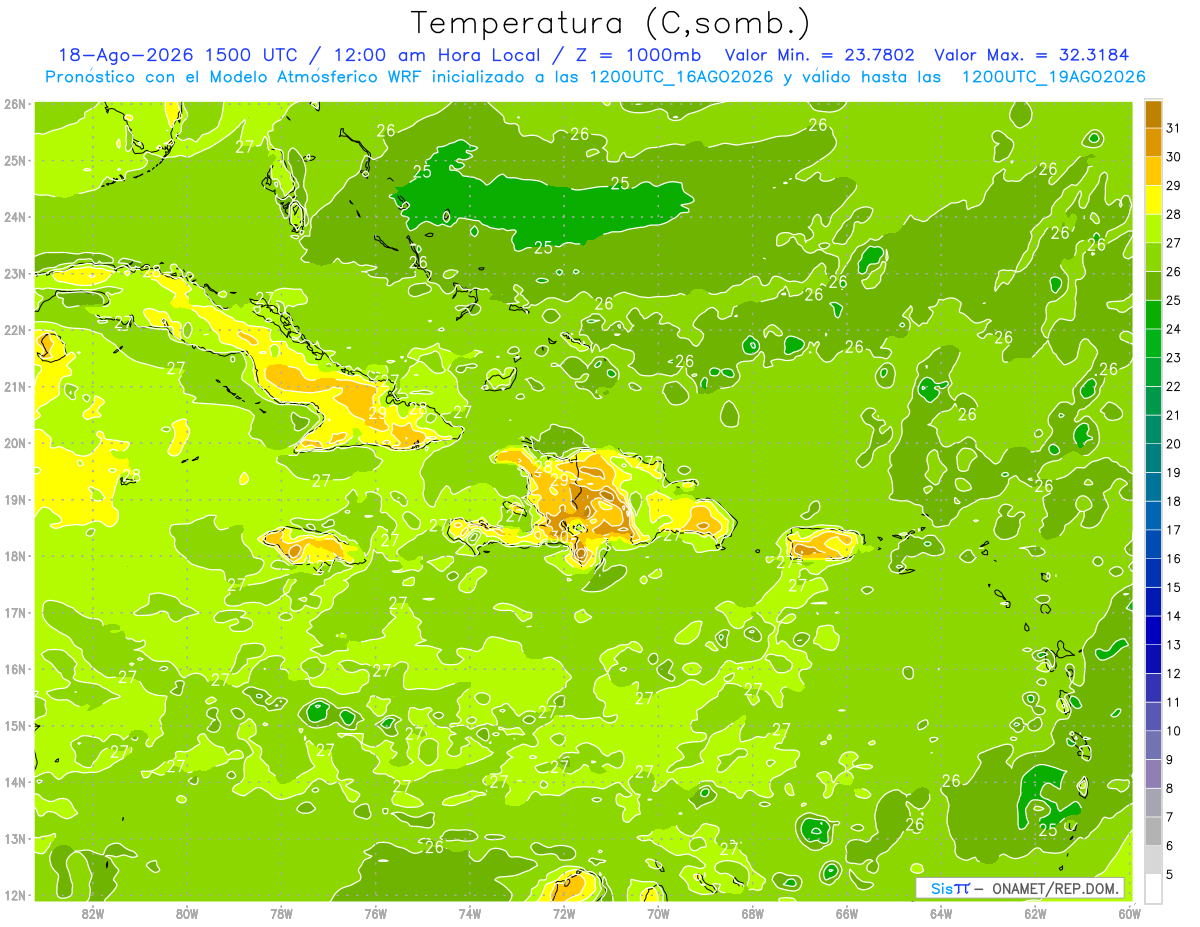Click the 23N latitude axis label

14,273
